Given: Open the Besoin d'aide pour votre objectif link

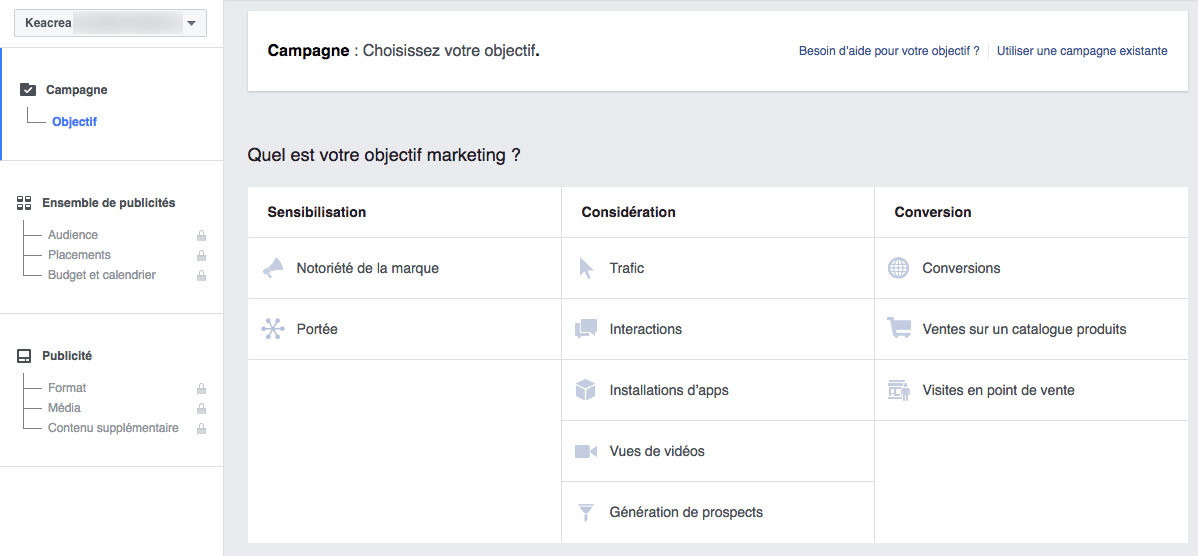Looking at the screenshot, I should tap(889, 51).
